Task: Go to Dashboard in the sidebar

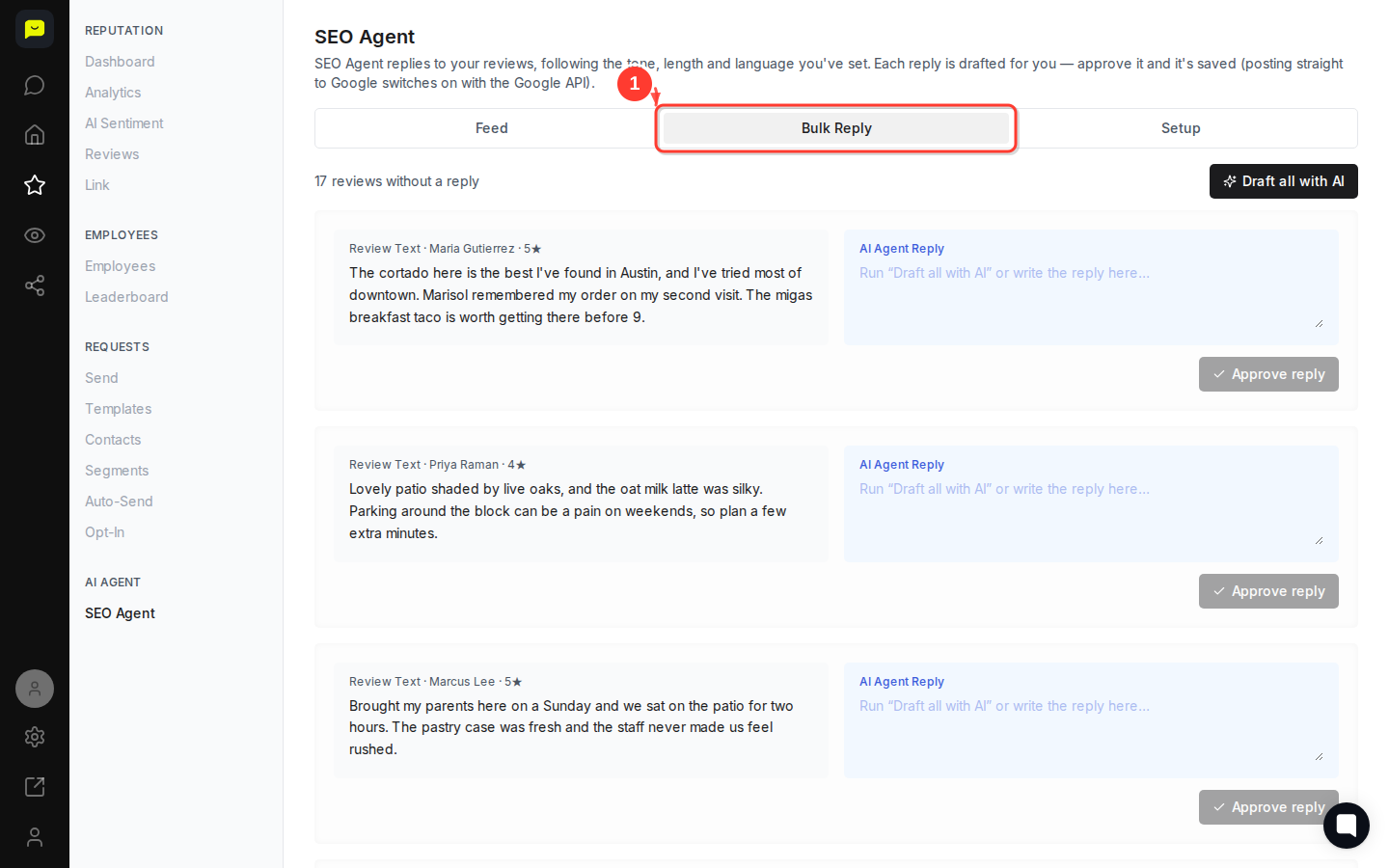Action: 120,62
